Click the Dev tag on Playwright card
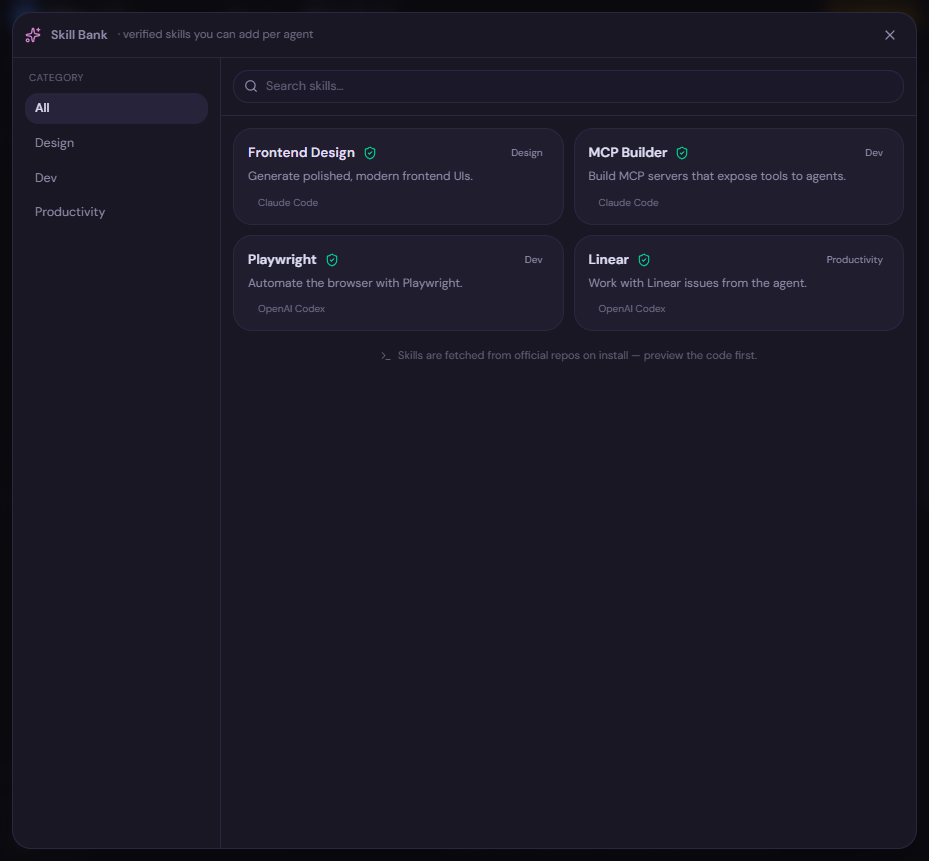Screen dimensions: 929x861 533,260
